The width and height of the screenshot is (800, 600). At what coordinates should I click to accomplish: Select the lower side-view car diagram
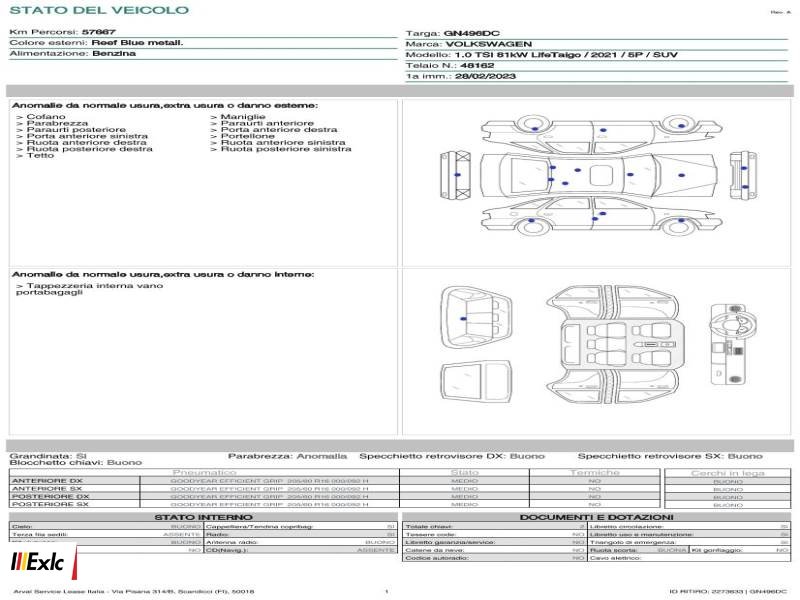pyautogui.click(x=602, y=216)
